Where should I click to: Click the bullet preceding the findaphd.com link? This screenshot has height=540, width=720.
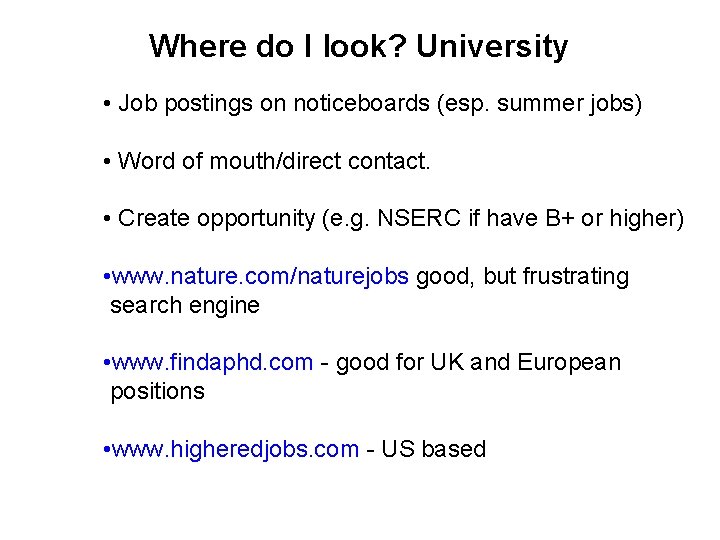coord(106,363)
